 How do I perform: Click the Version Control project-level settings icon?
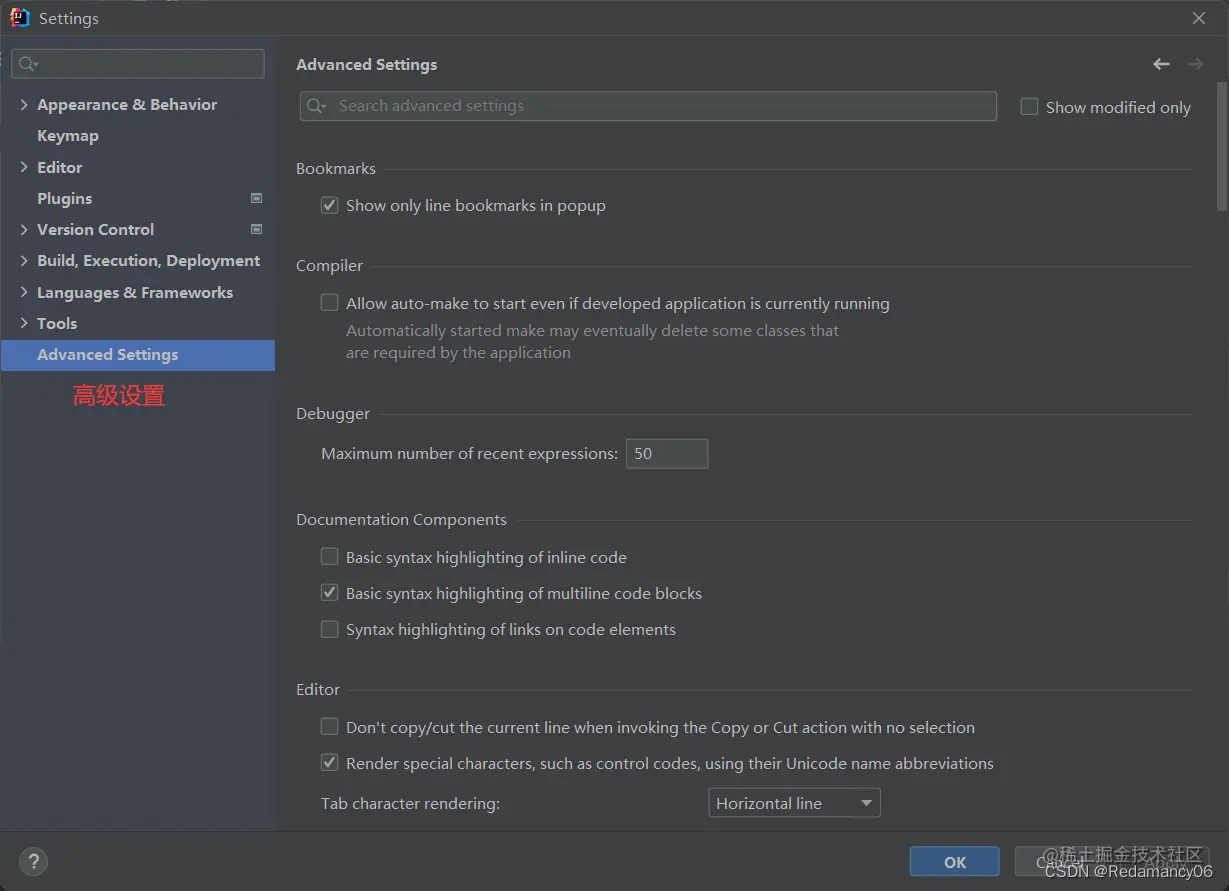[256, 229]
